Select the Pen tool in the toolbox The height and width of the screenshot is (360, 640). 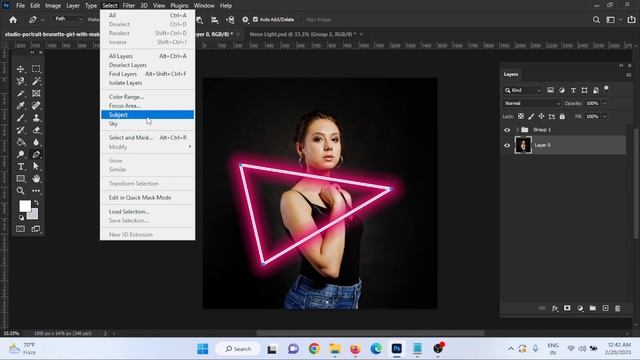36,154
